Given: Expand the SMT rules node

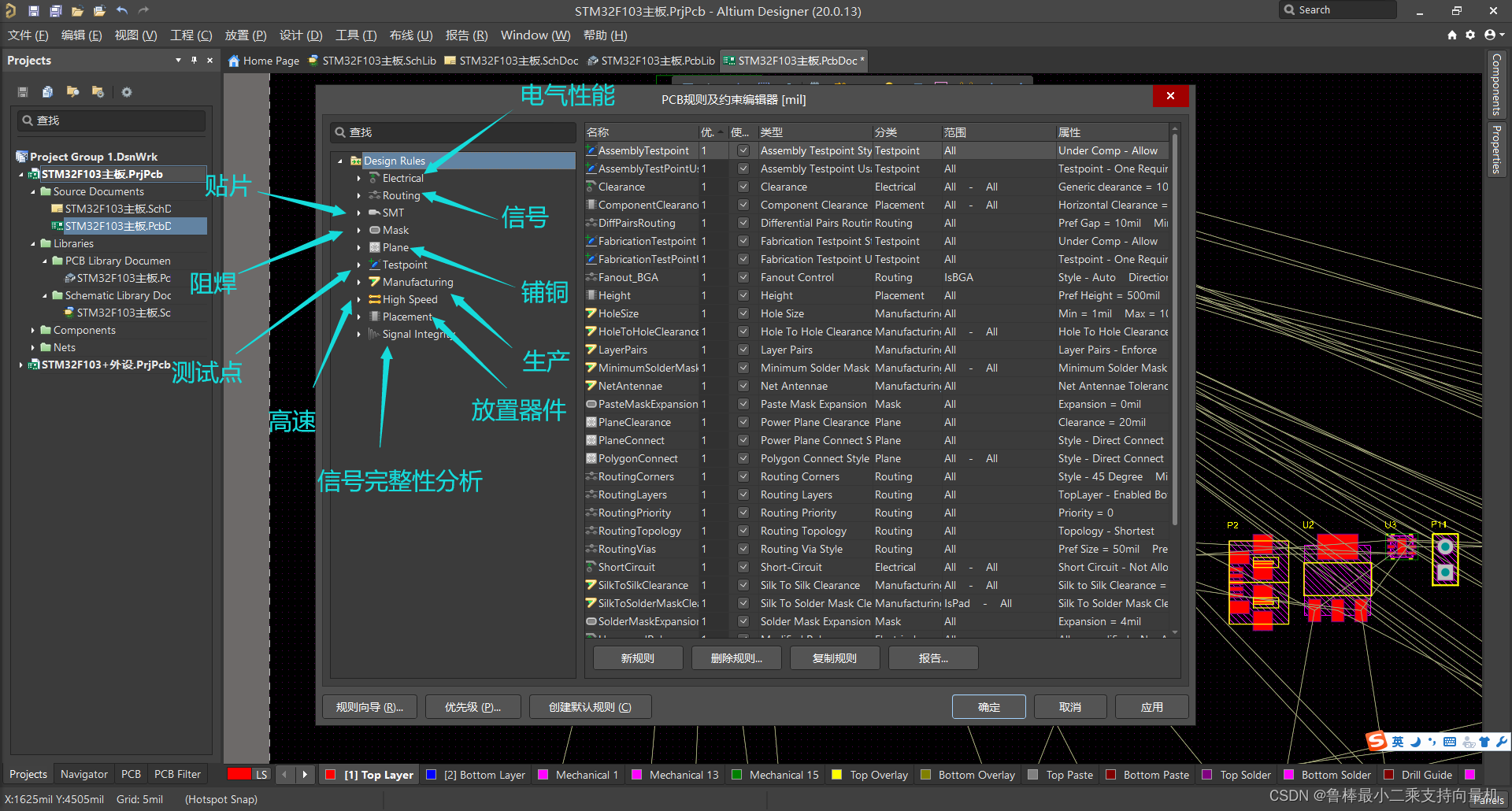Looking at the screenshot, I should click(359, 213).
